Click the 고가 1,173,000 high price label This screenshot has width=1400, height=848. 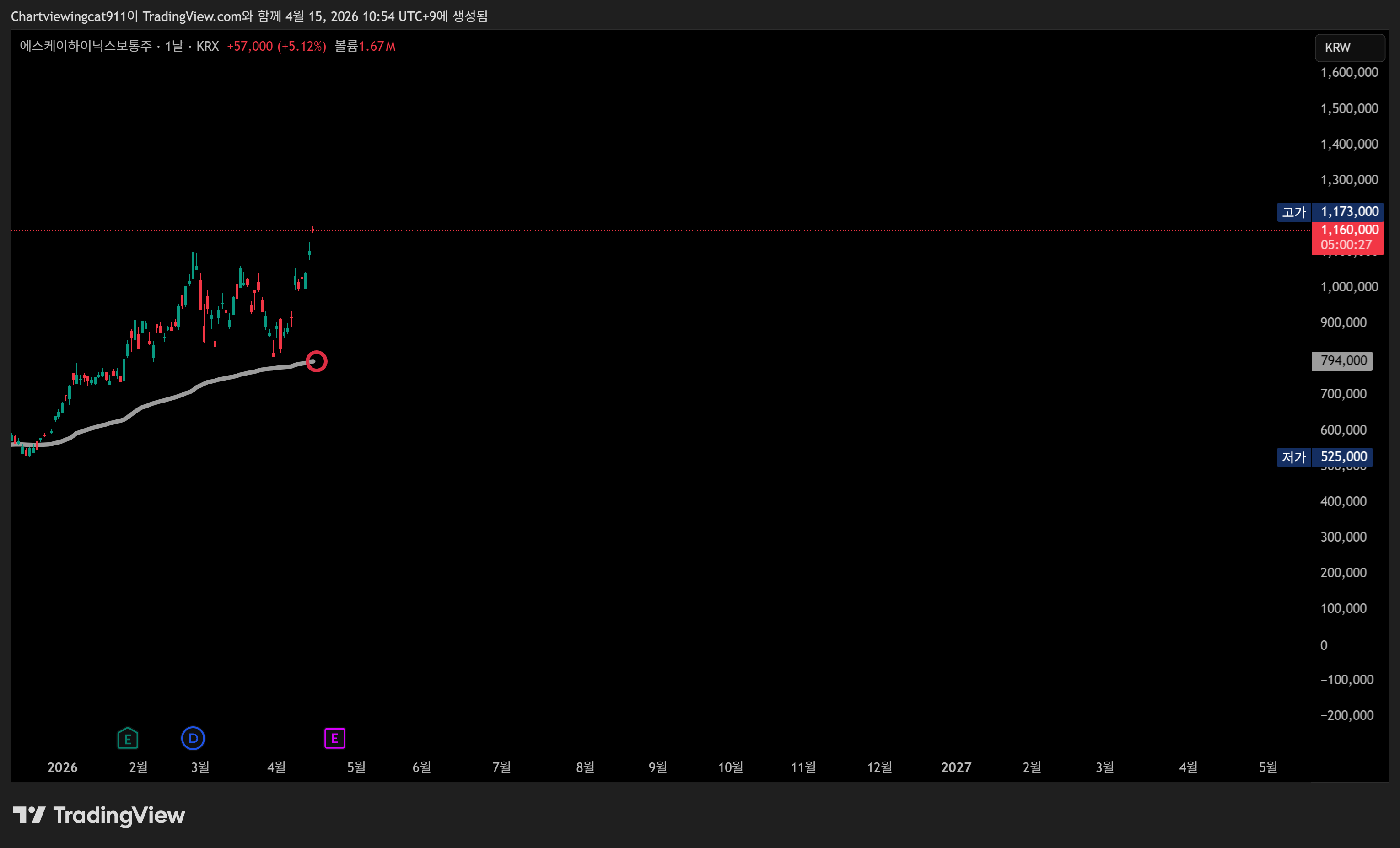point(1330,212)
